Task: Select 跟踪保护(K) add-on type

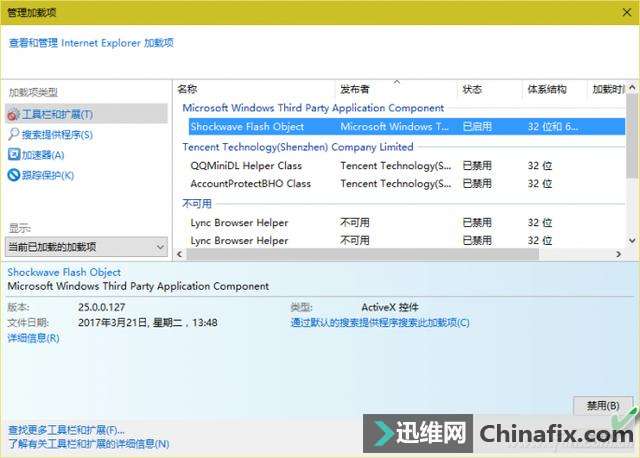Action: tap(48, 176)
